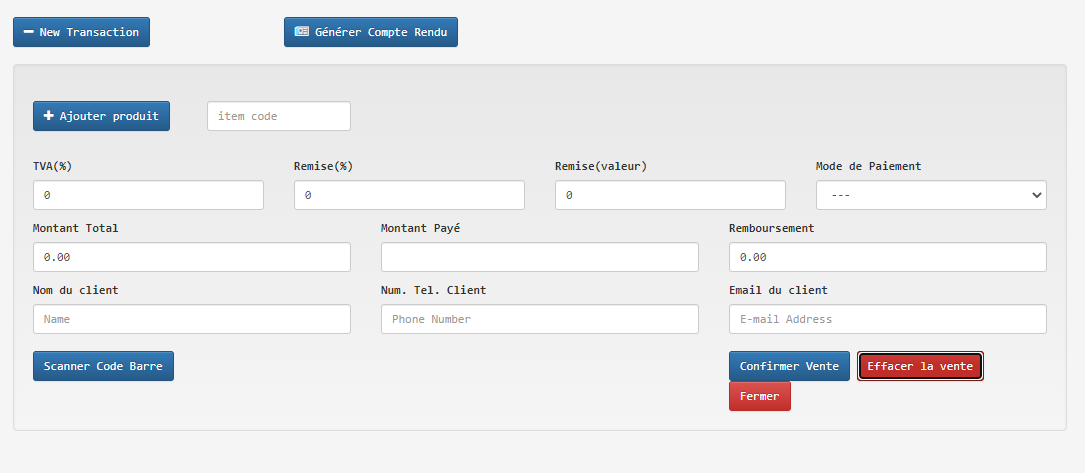The image size is (1085, 473).
Task: Close the form with the Fermer button
Action: tap(759, 396)
